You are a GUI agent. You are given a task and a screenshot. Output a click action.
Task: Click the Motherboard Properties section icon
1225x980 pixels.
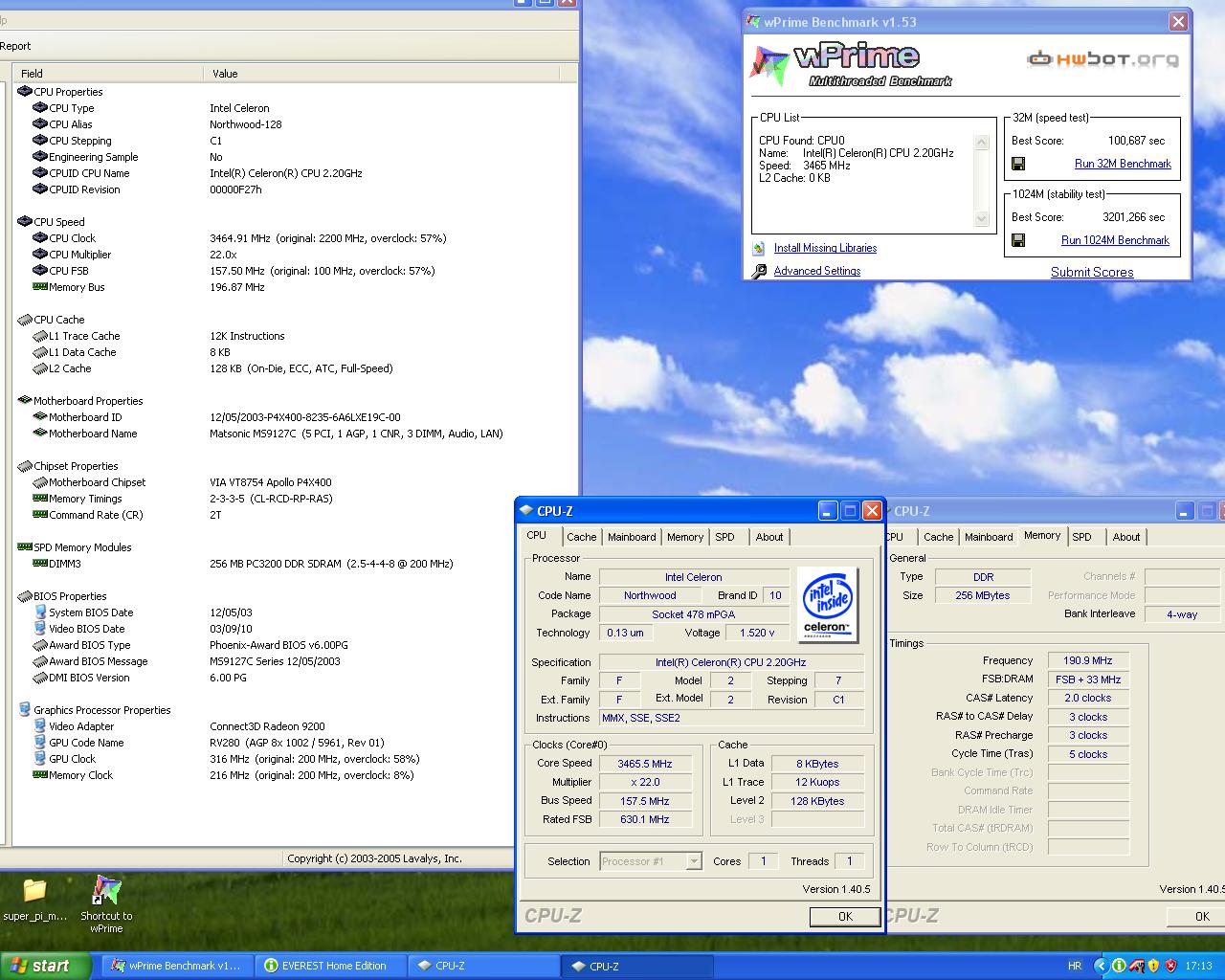24,401
